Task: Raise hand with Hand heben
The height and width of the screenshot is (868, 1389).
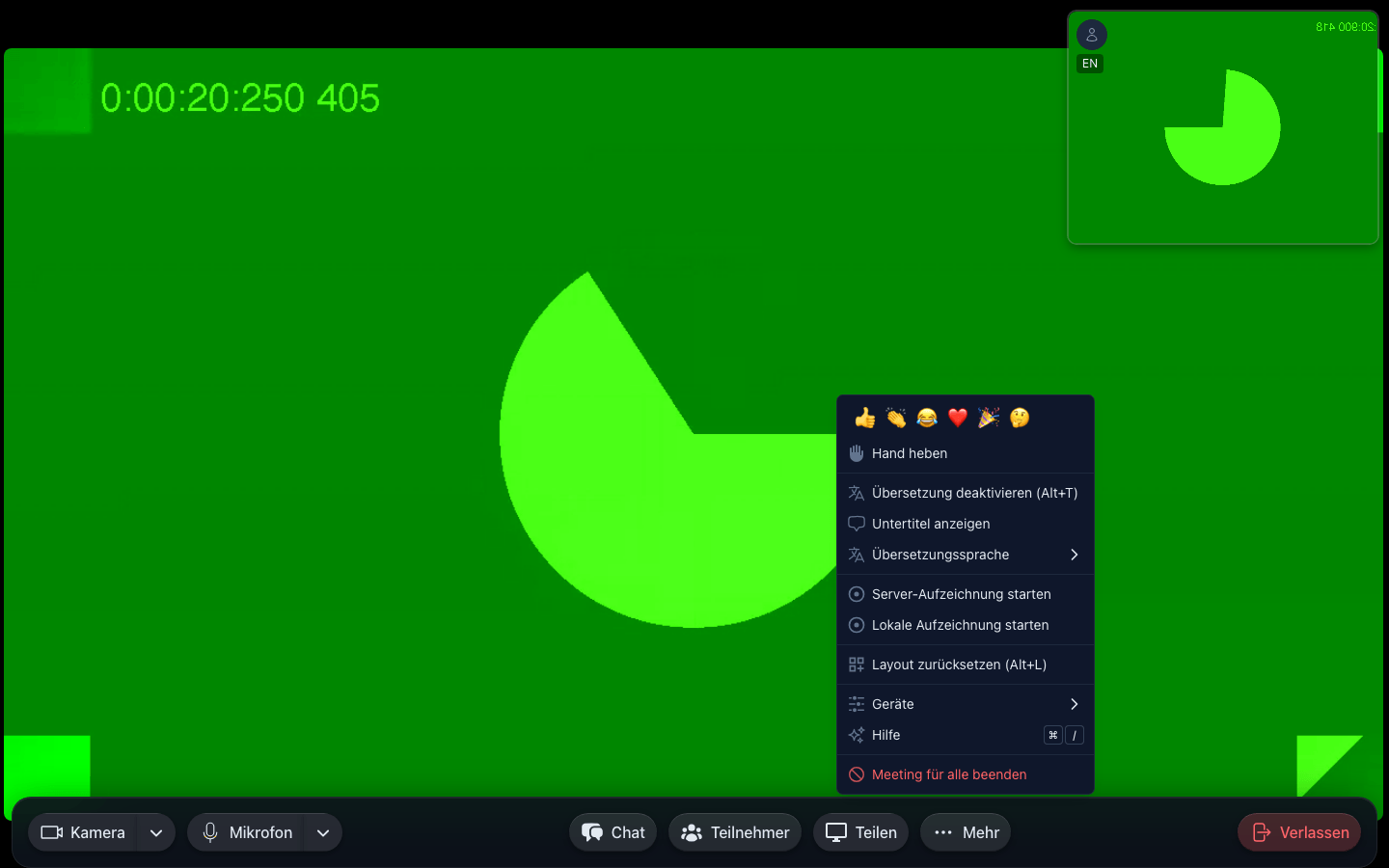Action: [x=966, y=453]
